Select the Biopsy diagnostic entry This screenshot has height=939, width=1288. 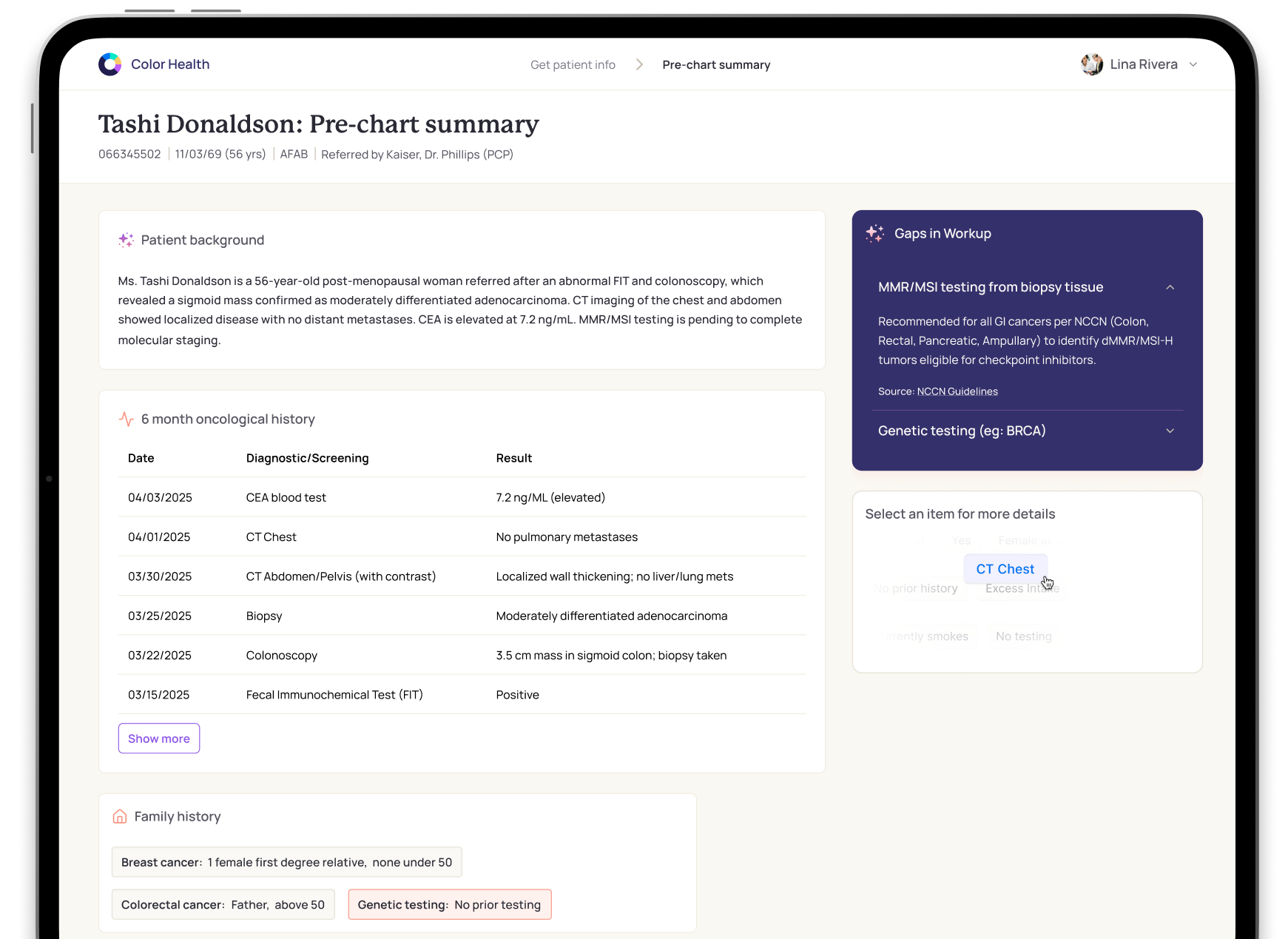click(x=264, y=616)
